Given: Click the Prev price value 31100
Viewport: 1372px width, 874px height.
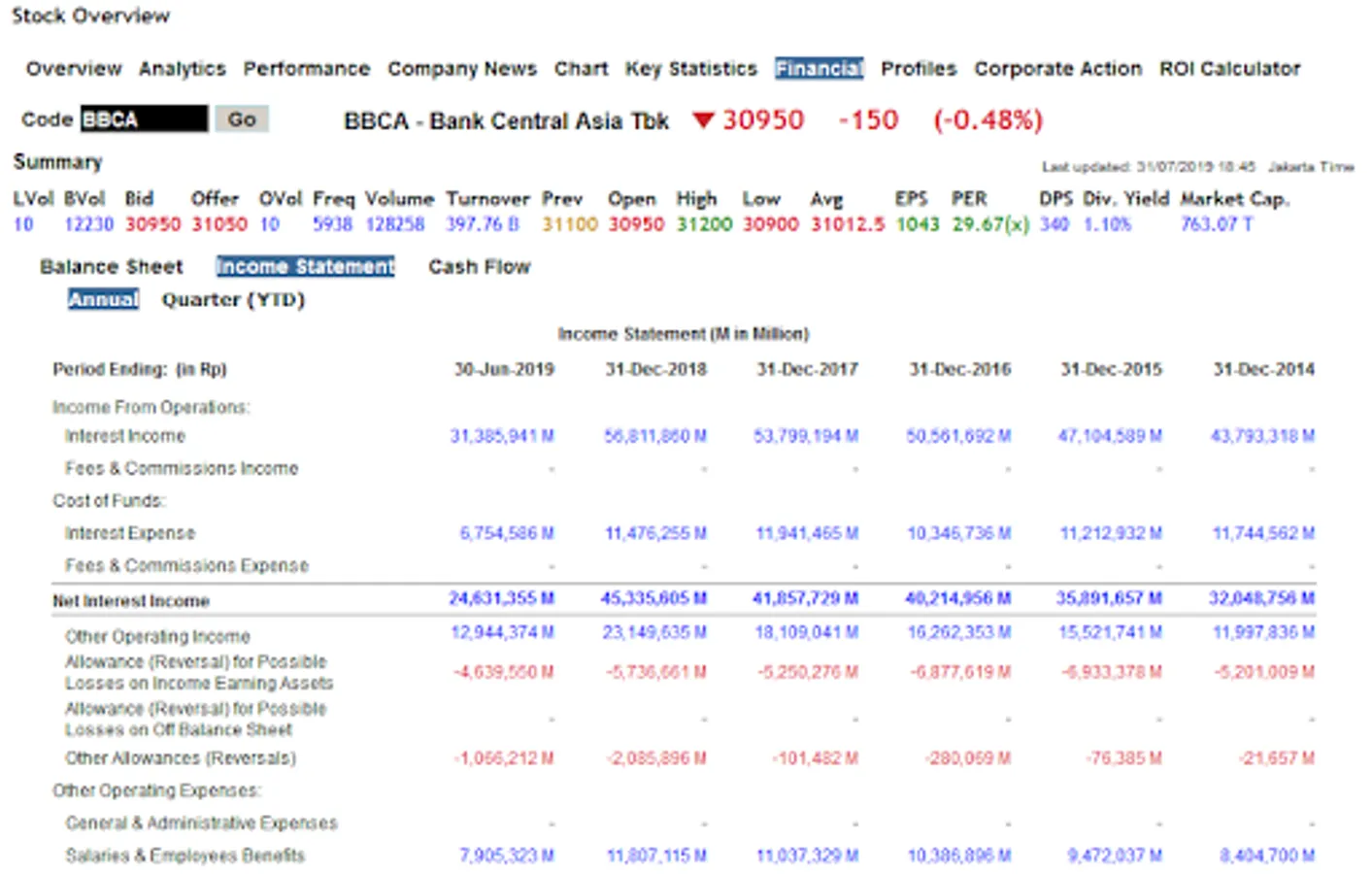Looking at the screenshot, I should pyautogui.click(x=570, y=224).
